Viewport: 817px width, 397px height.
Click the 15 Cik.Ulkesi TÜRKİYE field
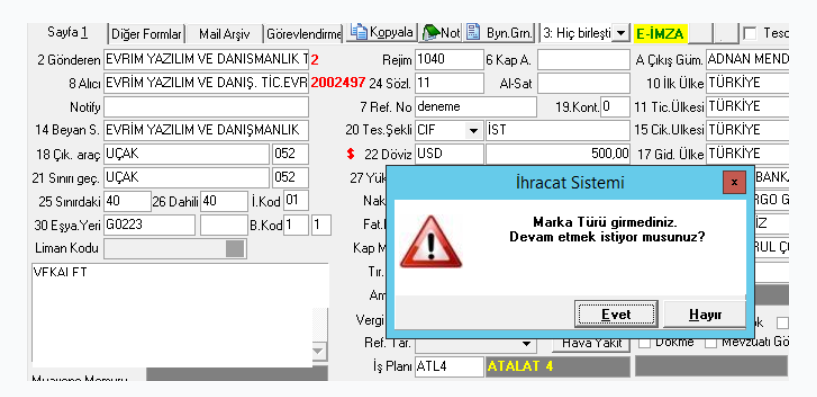pyautogui.click(x=747, y=130)
